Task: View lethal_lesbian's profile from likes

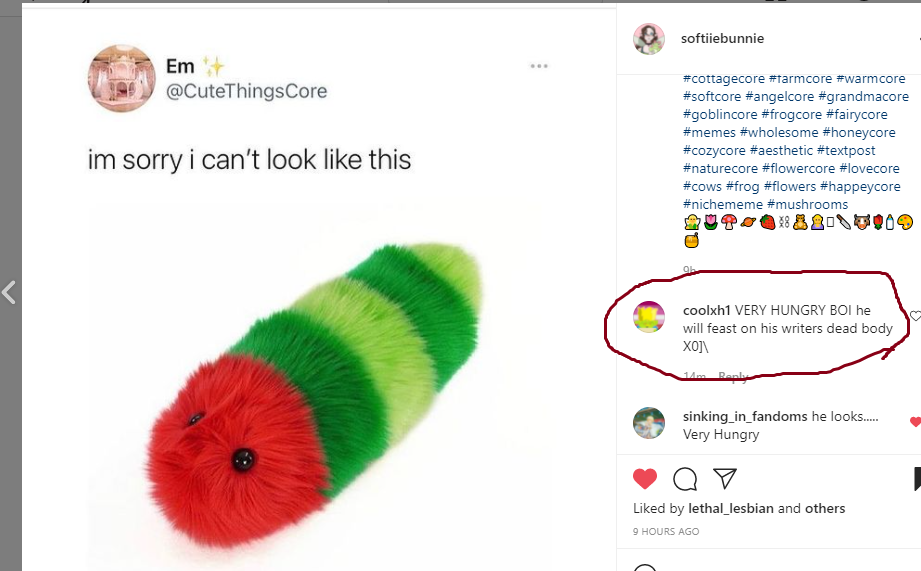Action: pyautogui.click(x=730, y=508)
